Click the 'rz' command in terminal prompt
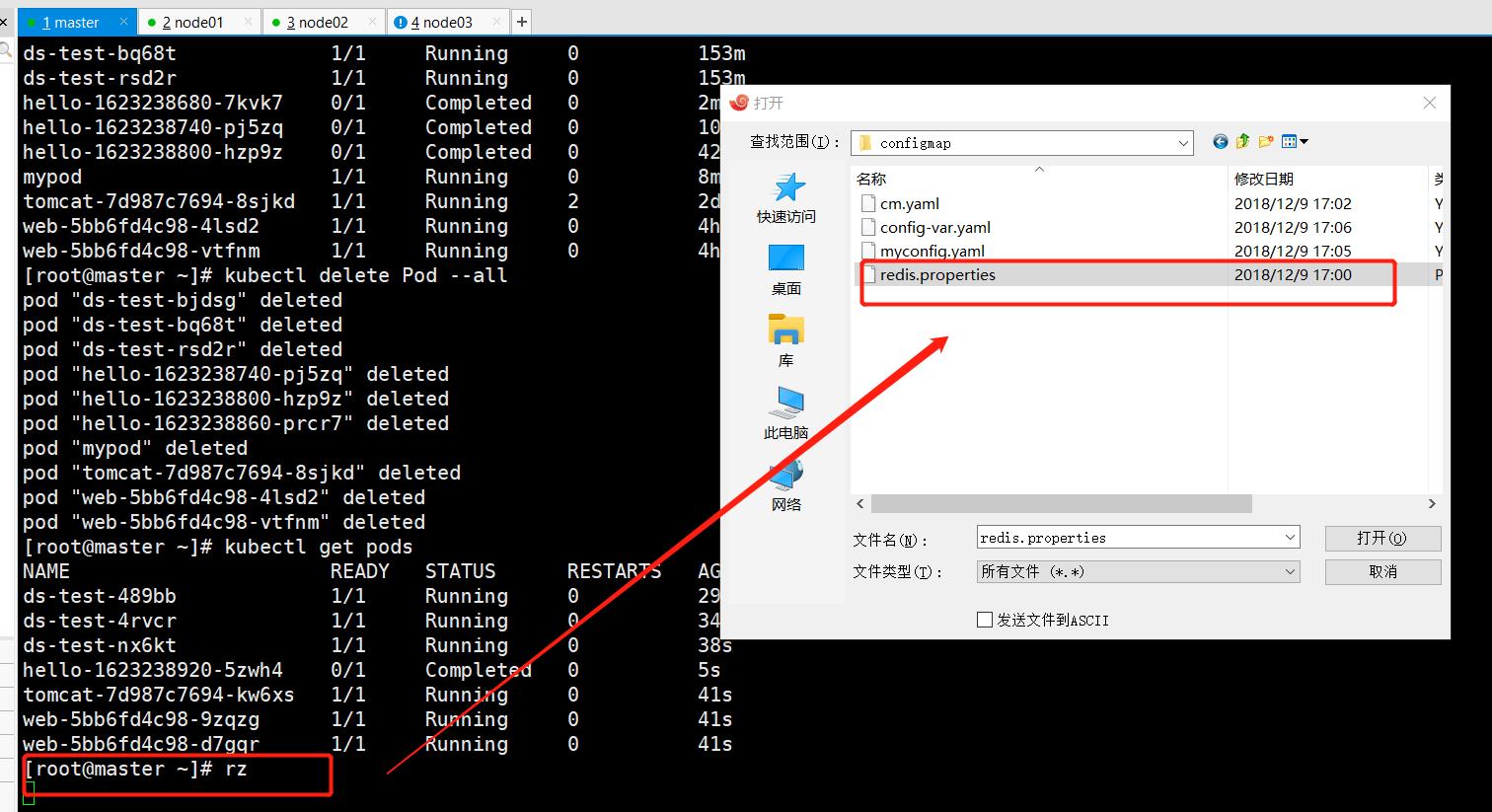Screen dimensions: 1492x812 click(x=236, y=769)
